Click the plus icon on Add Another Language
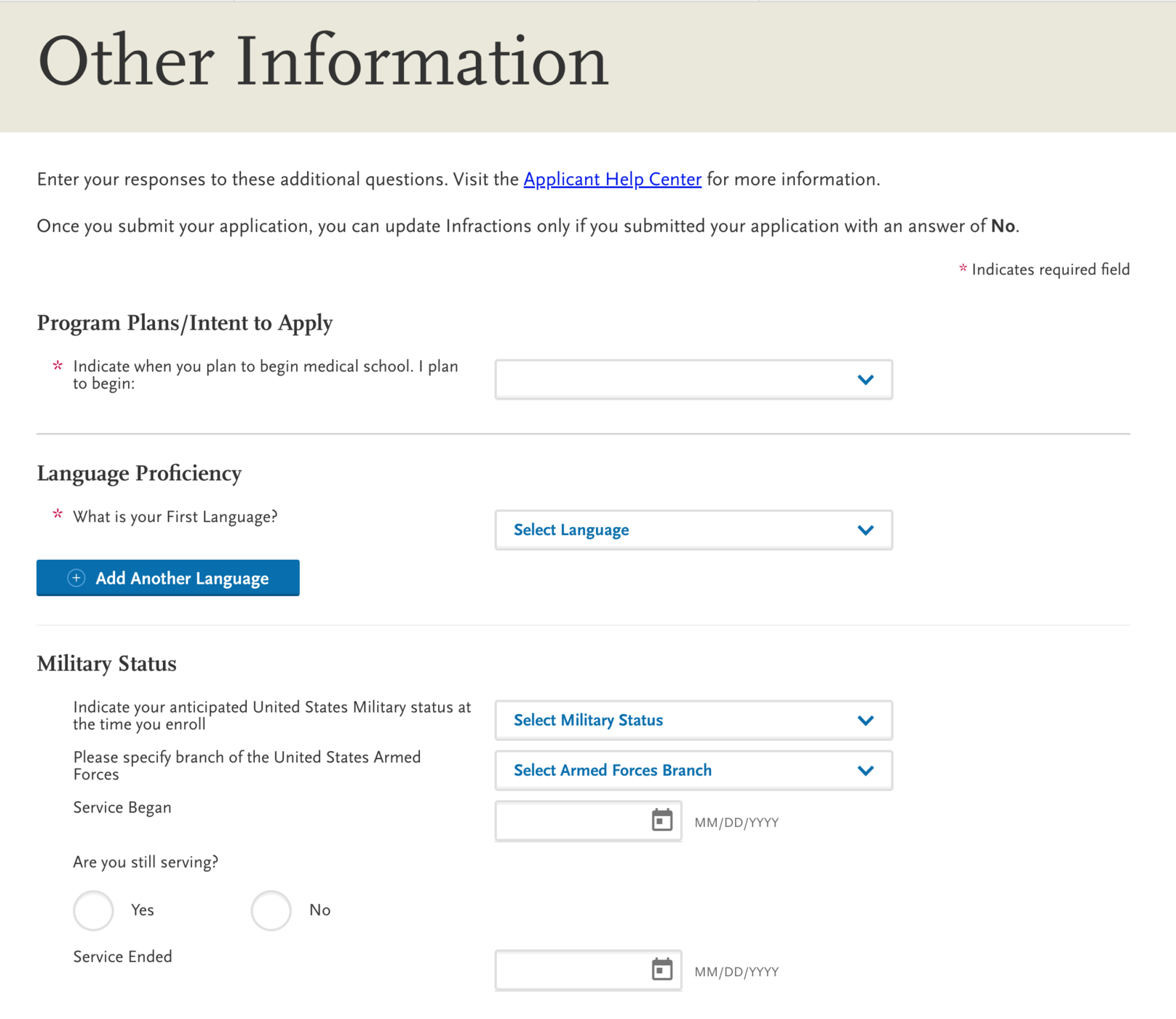The height and width of the screenshot is (1019, 1176). point(76,577)
